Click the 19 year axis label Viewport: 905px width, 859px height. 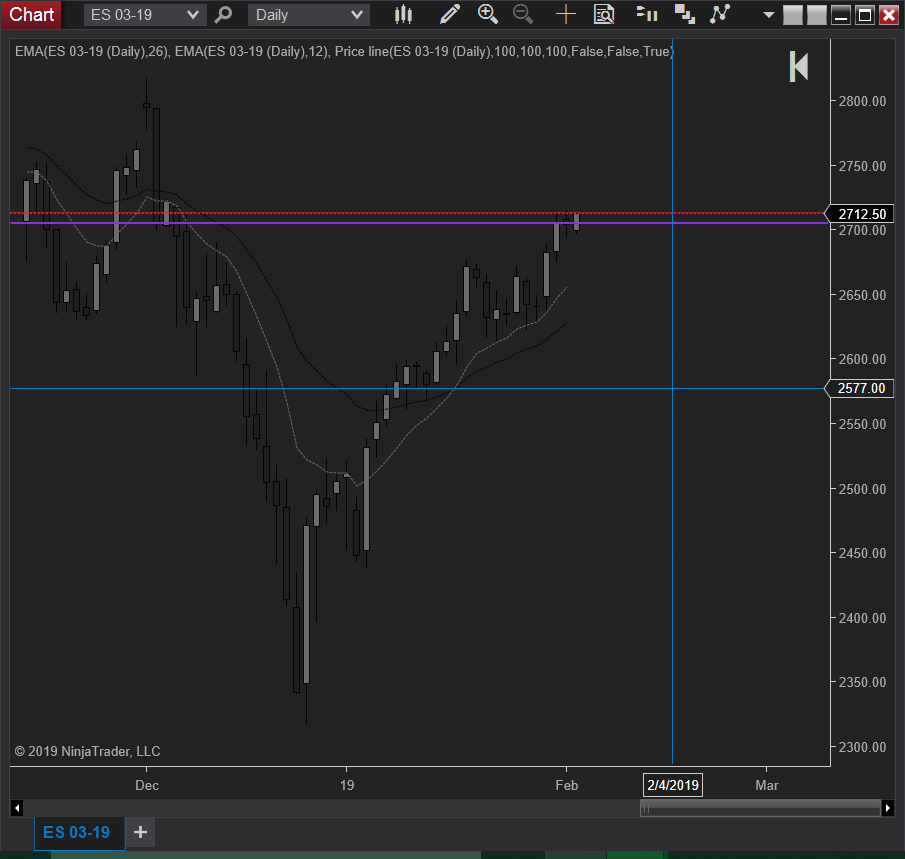[346, 786]
